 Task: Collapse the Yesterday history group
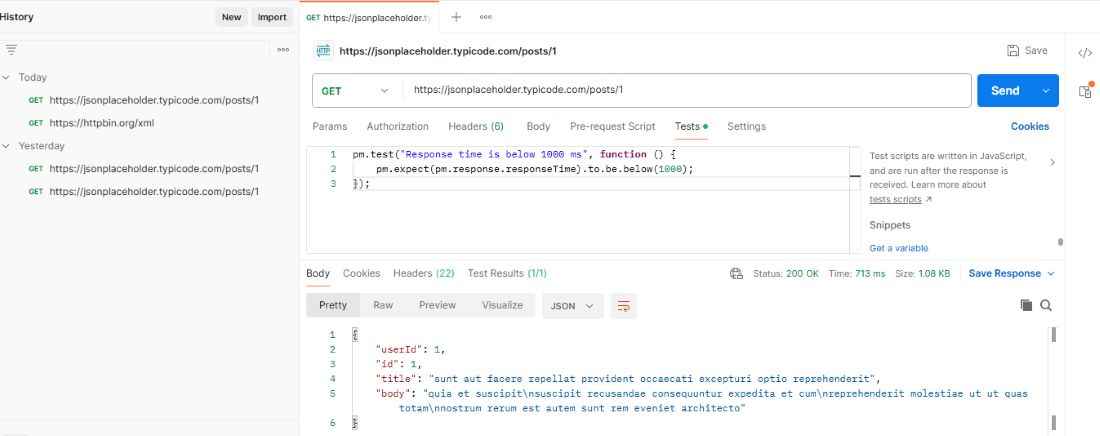(6, 146)
